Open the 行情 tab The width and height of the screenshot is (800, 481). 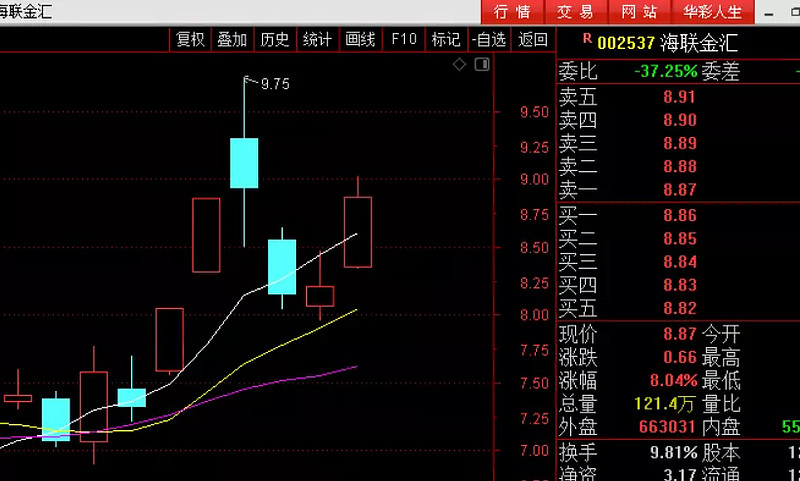[x=512, y=12]
